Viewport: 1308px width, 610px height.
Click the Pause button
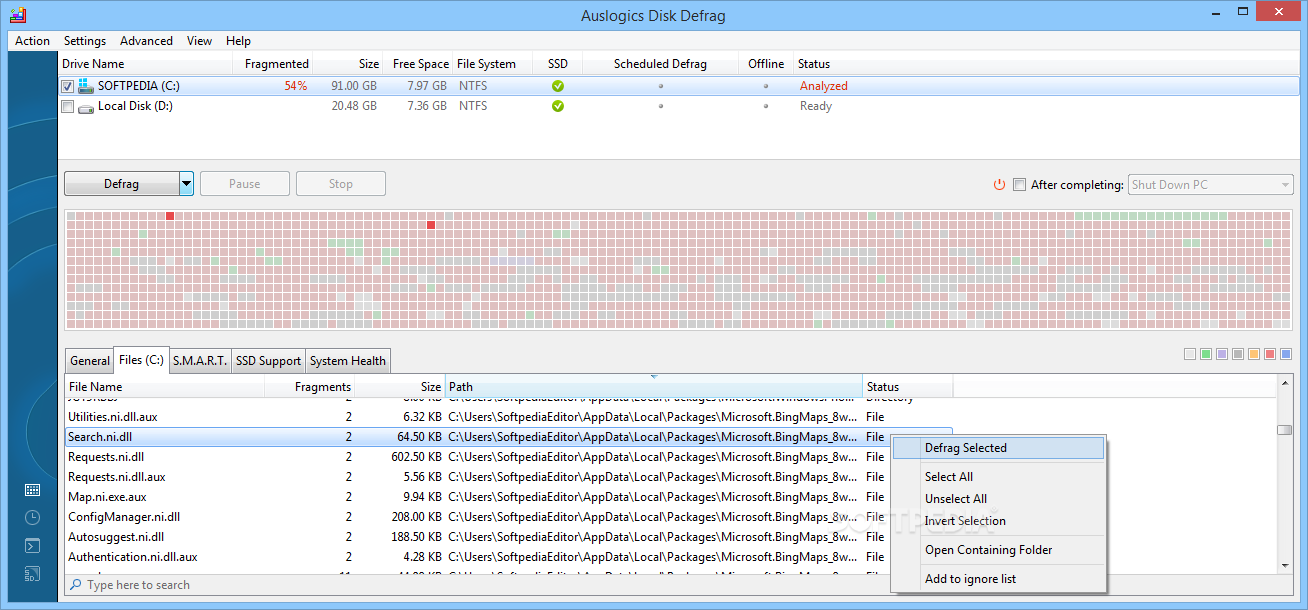coord(245,184)
